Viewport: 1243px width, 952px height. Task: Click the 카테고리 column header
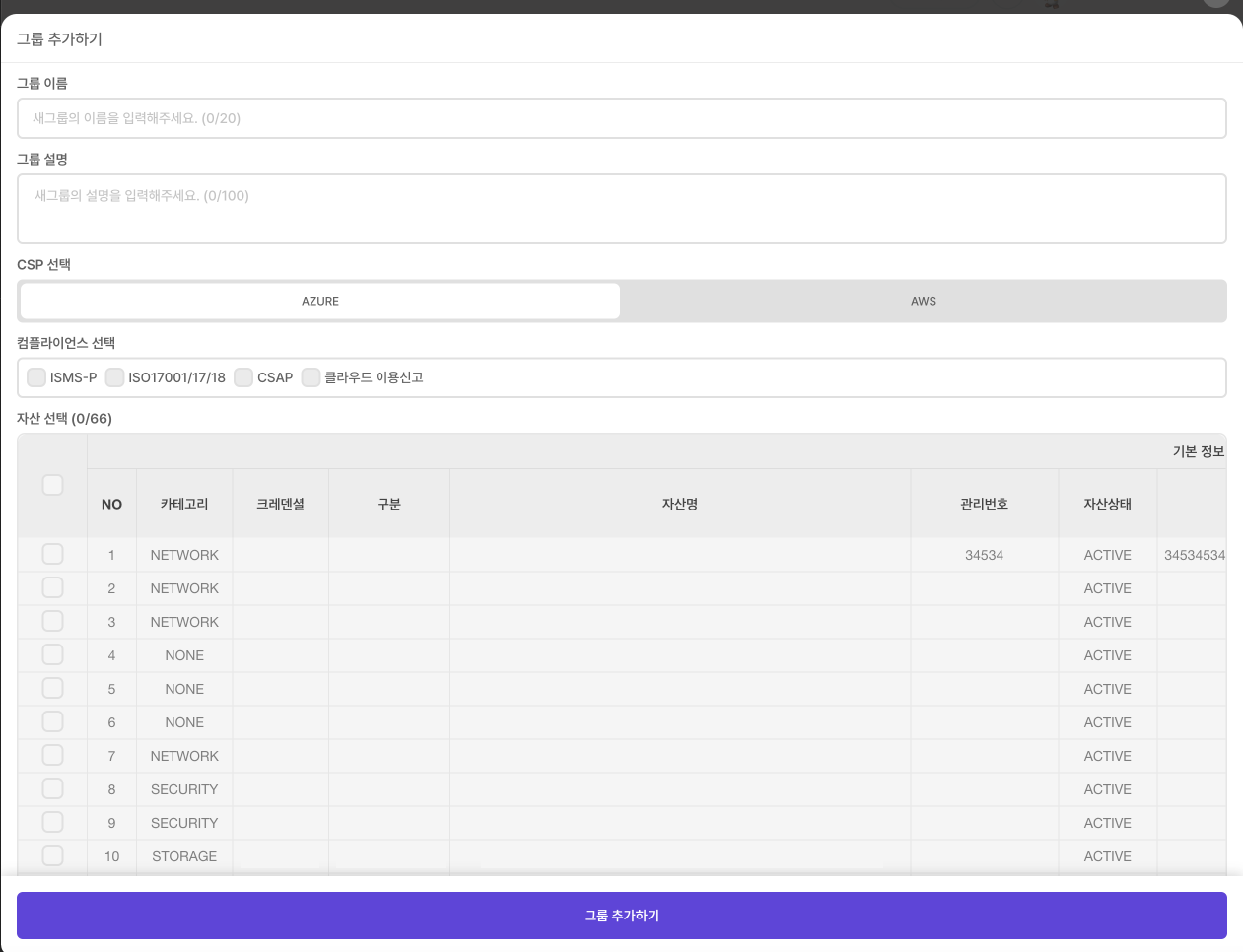184,504
